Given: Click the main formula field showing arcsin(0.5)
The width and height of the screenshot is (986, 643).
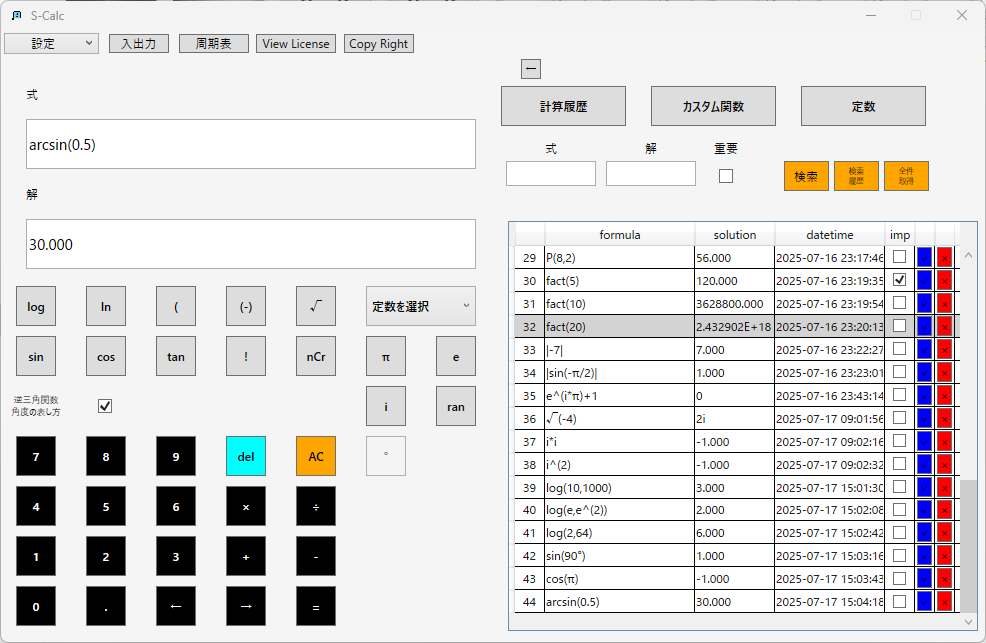Looking at the screenshot, I should pyautogui.click(x=251, y=144).
